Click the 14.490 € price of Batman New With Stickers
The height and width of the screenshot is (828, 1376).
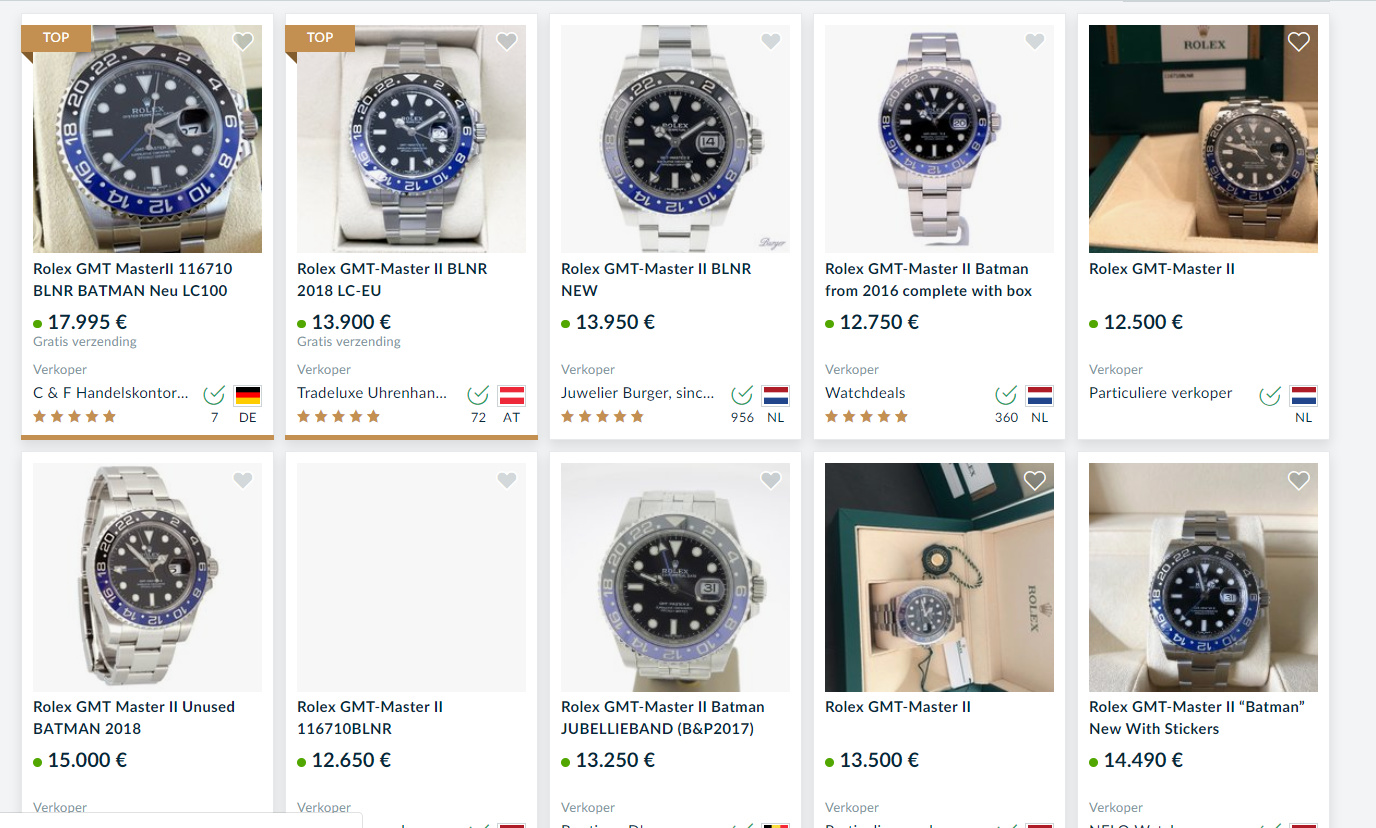[x=1143, y=760]
